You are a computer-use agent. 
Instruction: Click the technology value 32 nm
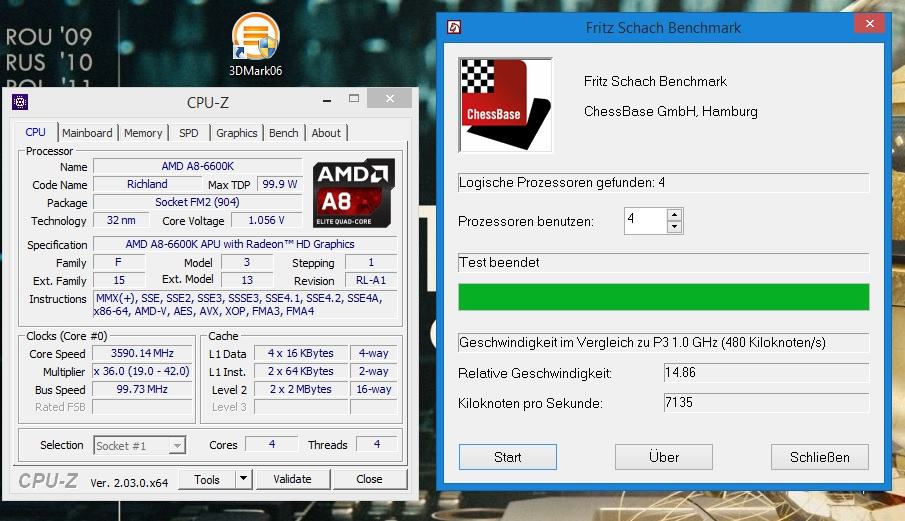[121, 220]
